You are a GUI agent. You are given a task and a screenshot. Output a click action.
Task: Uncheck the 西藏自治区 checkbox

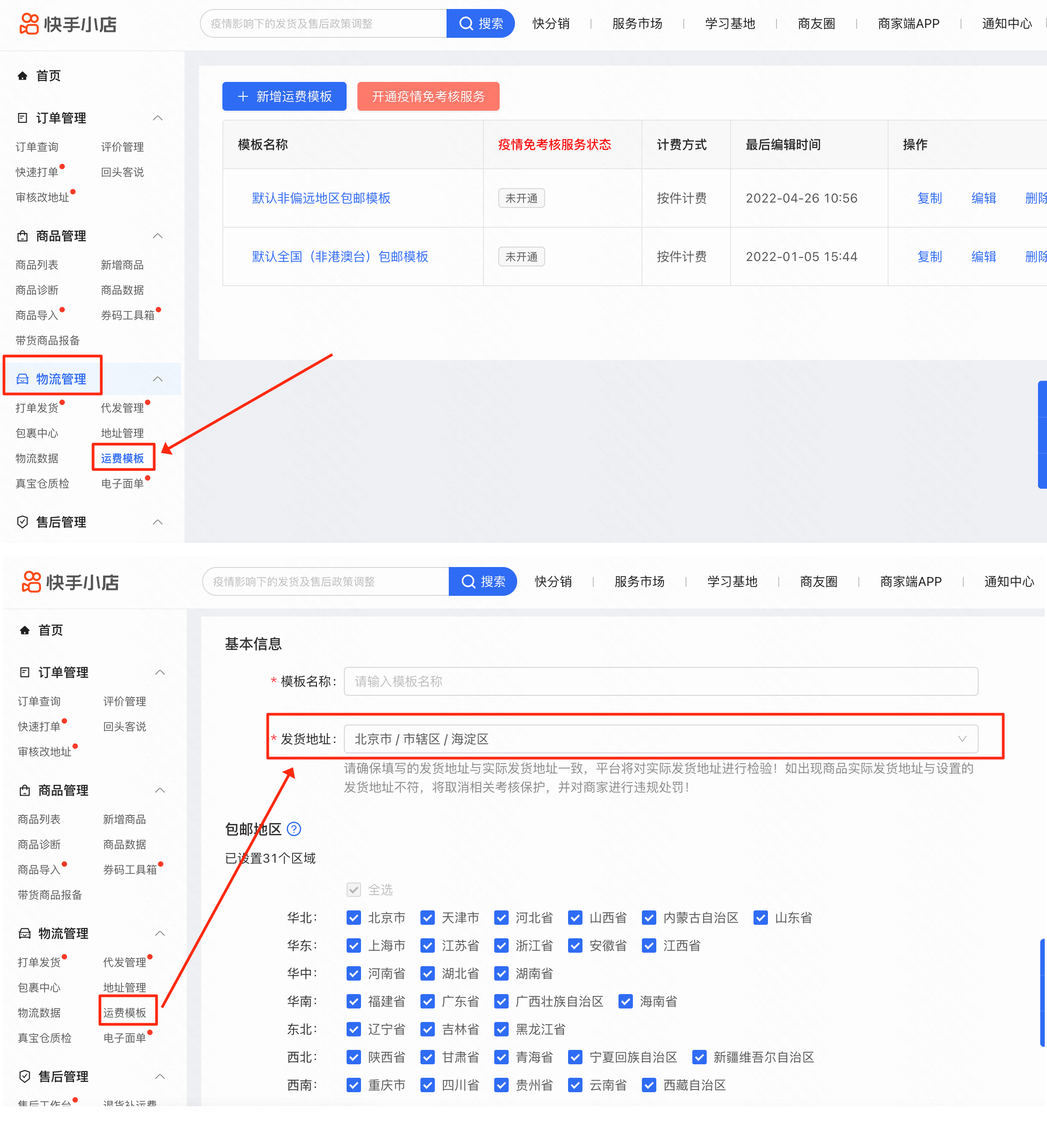pos(649,1085)
